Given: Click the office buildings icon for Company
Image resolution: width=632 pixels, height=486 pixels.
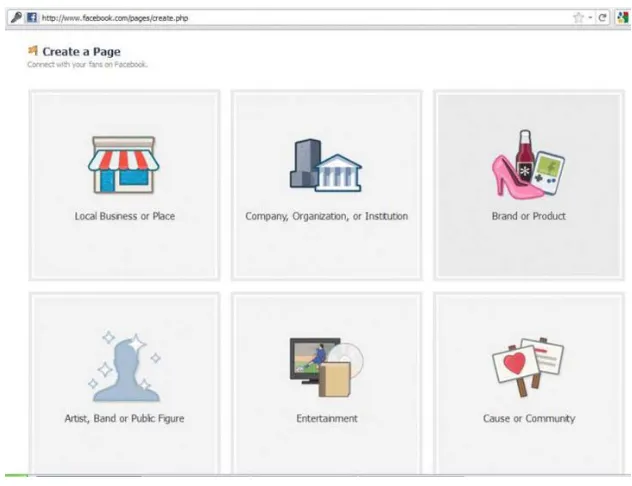Looking at the screenshot, I should [x=326, y=165].
